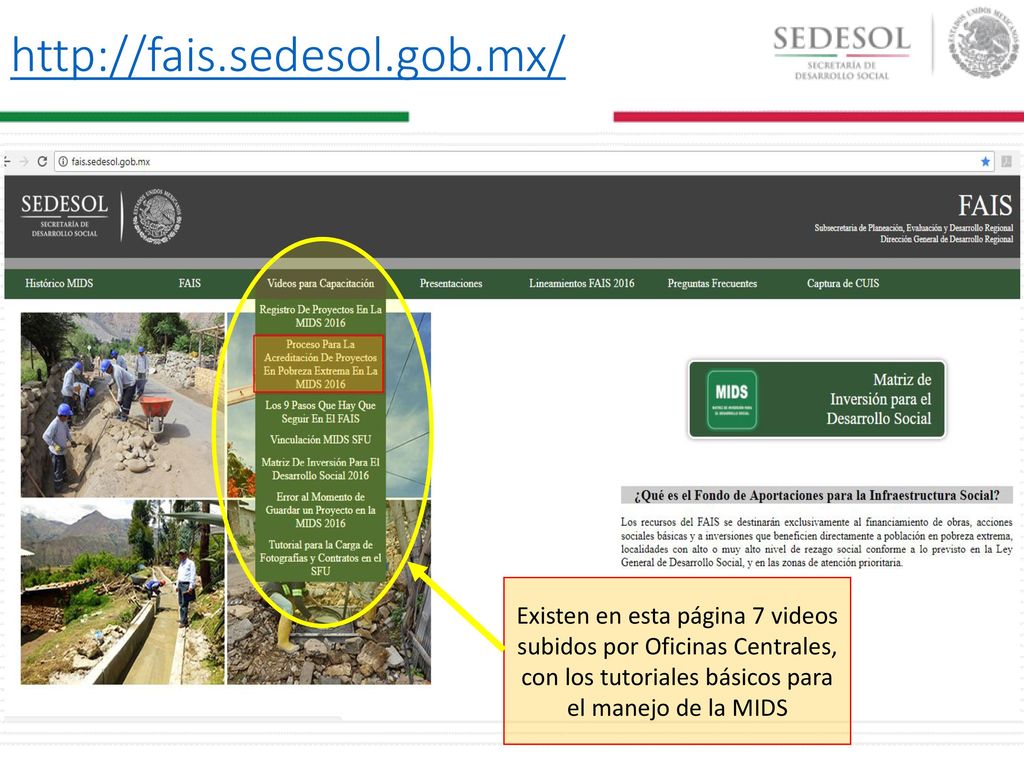Open the http://fais.sedesol.gob.mx/ hyperlink in the slide title

click(x=288, y=56)
